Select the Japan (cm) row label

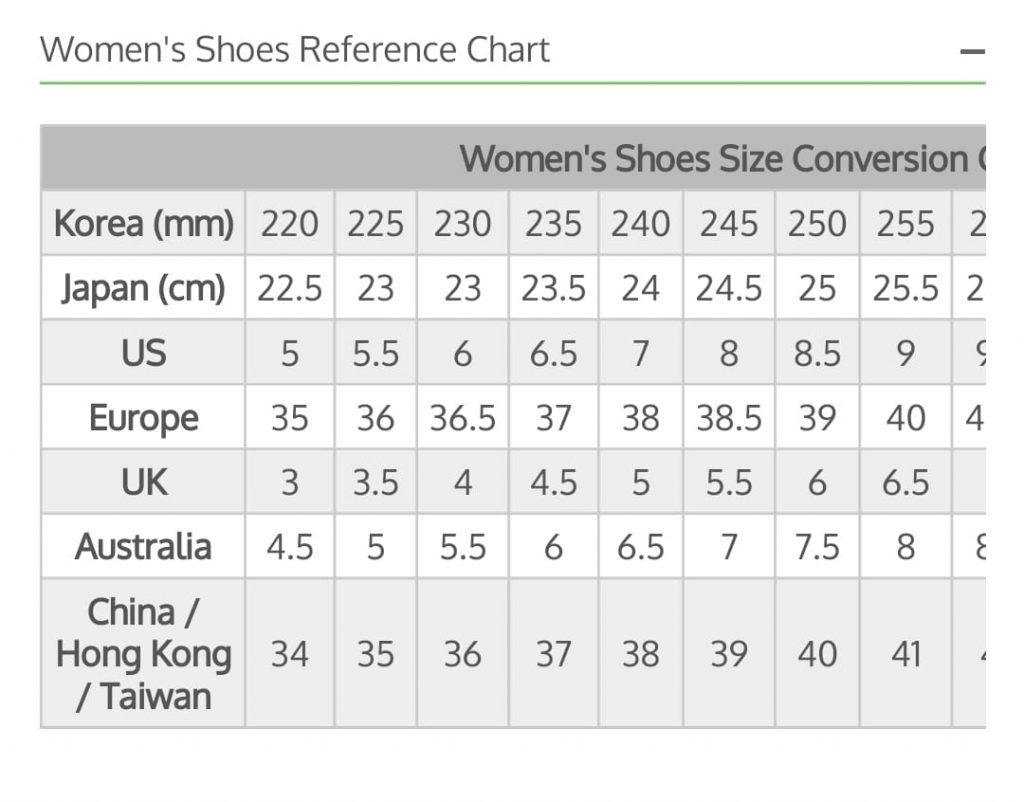(x=143, y=287)
